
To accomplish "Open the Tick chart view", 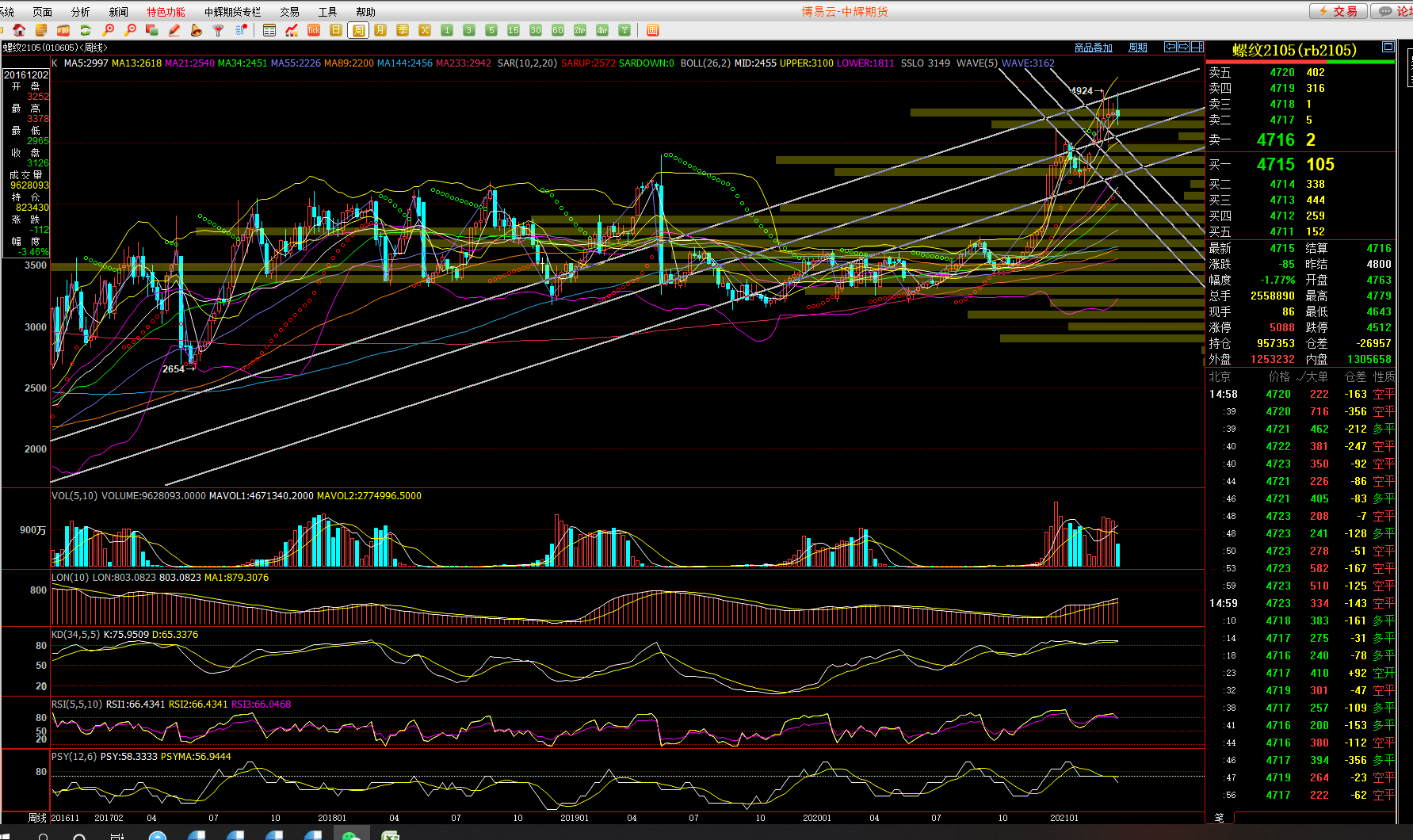I will 314,30.
